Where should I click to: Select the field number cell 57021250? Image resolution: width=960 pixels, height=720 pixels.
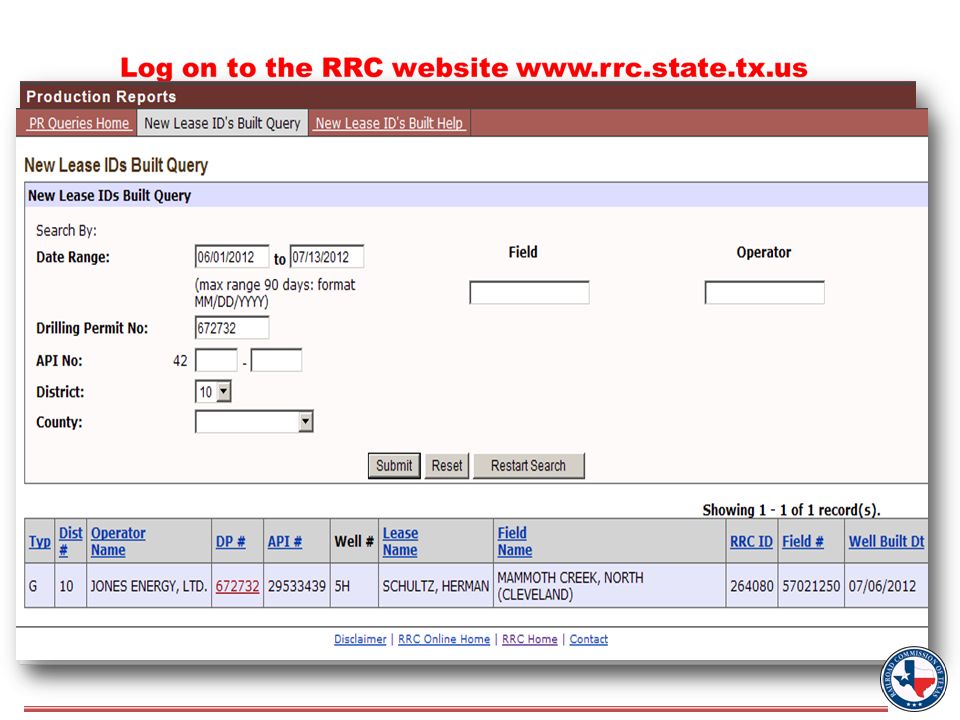pos(811,586)
